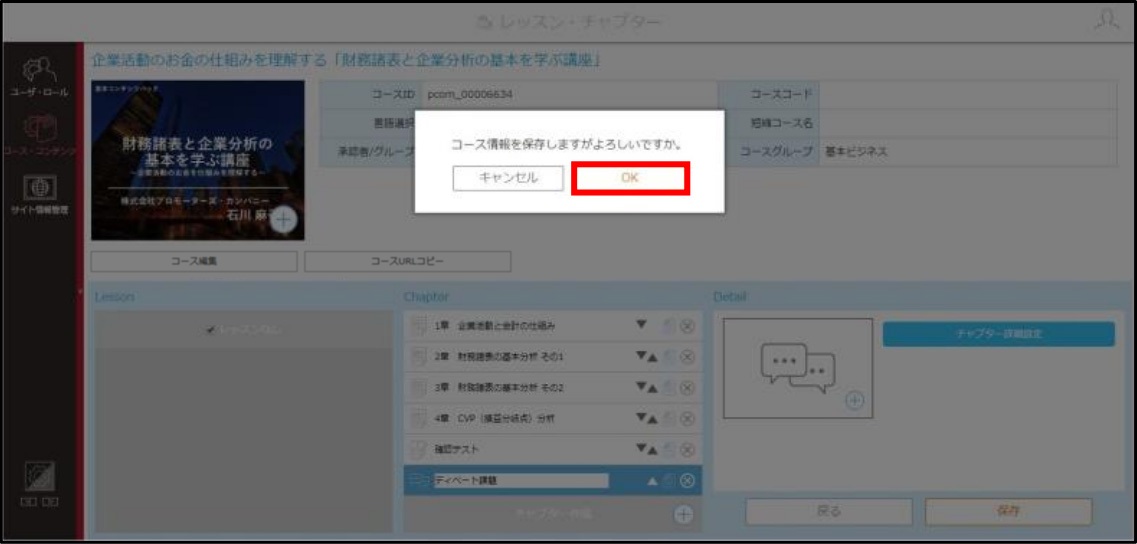Select 1章 企業活動と会計の仕組み chapter row

[x=553, y=326]
